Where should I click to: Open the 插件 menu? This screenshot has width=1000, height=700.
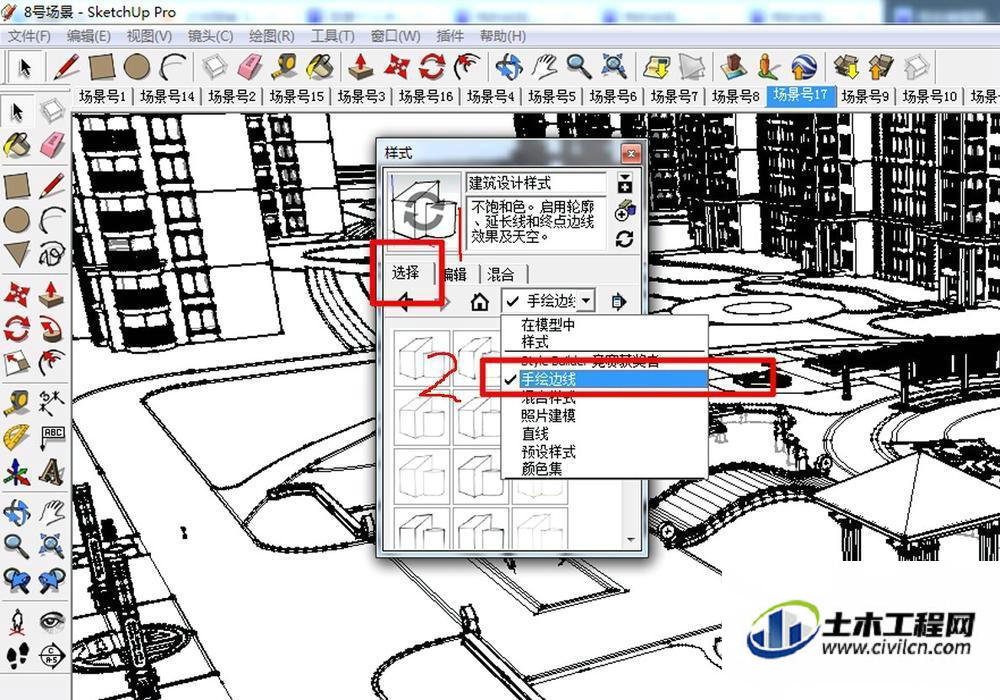(x=450, y=36)
